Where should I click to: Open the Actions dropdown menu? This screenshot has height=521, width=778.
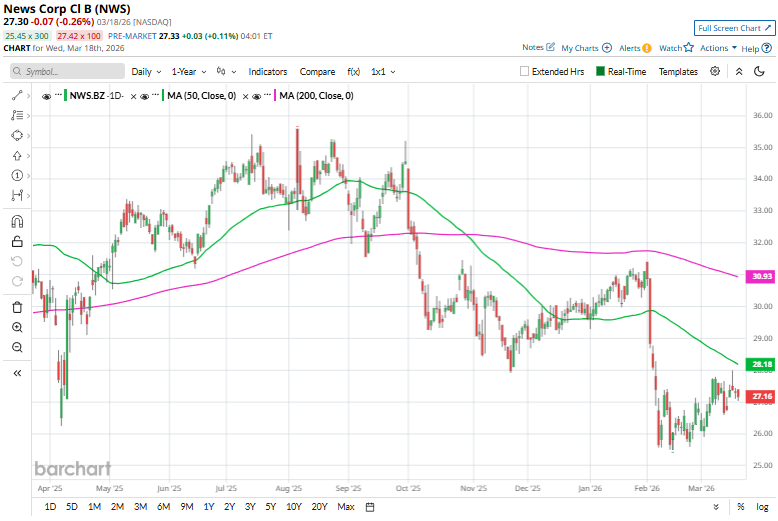718,48
